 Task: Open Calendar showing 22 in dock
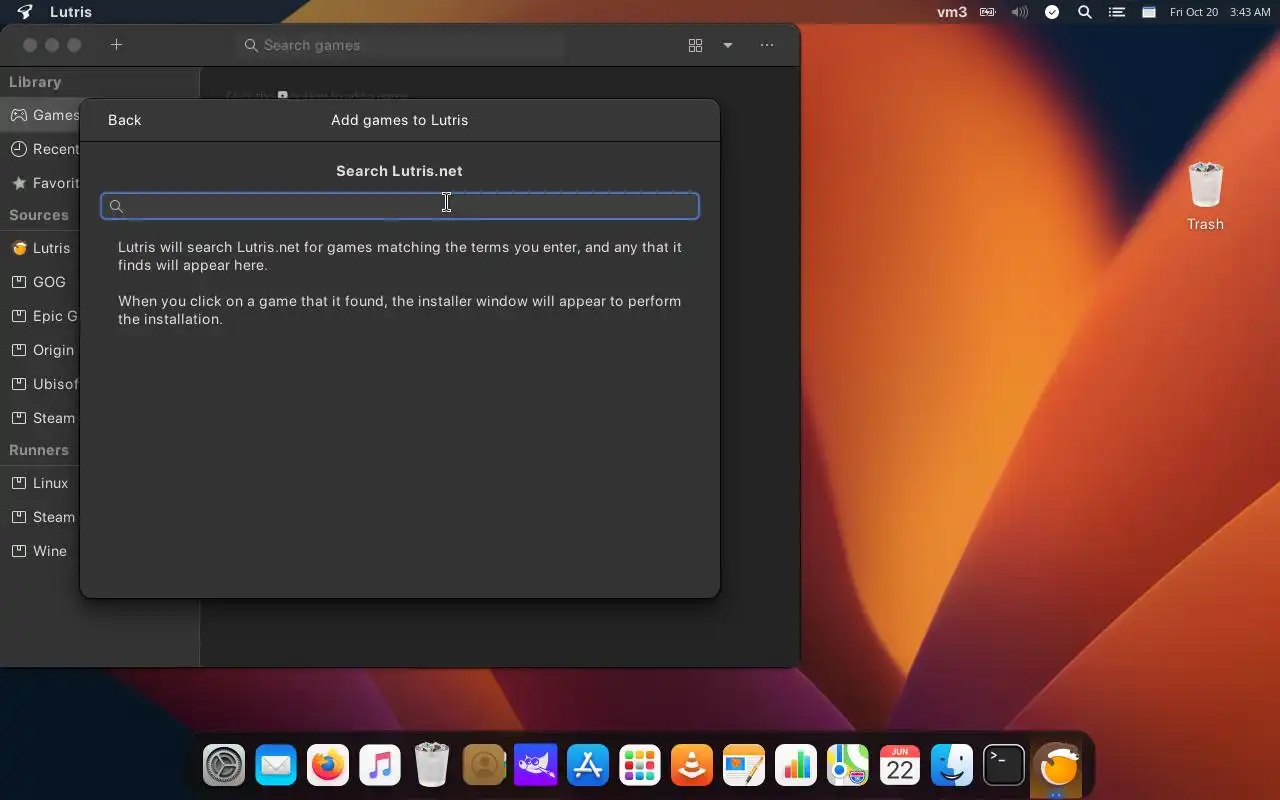[900, 767]
